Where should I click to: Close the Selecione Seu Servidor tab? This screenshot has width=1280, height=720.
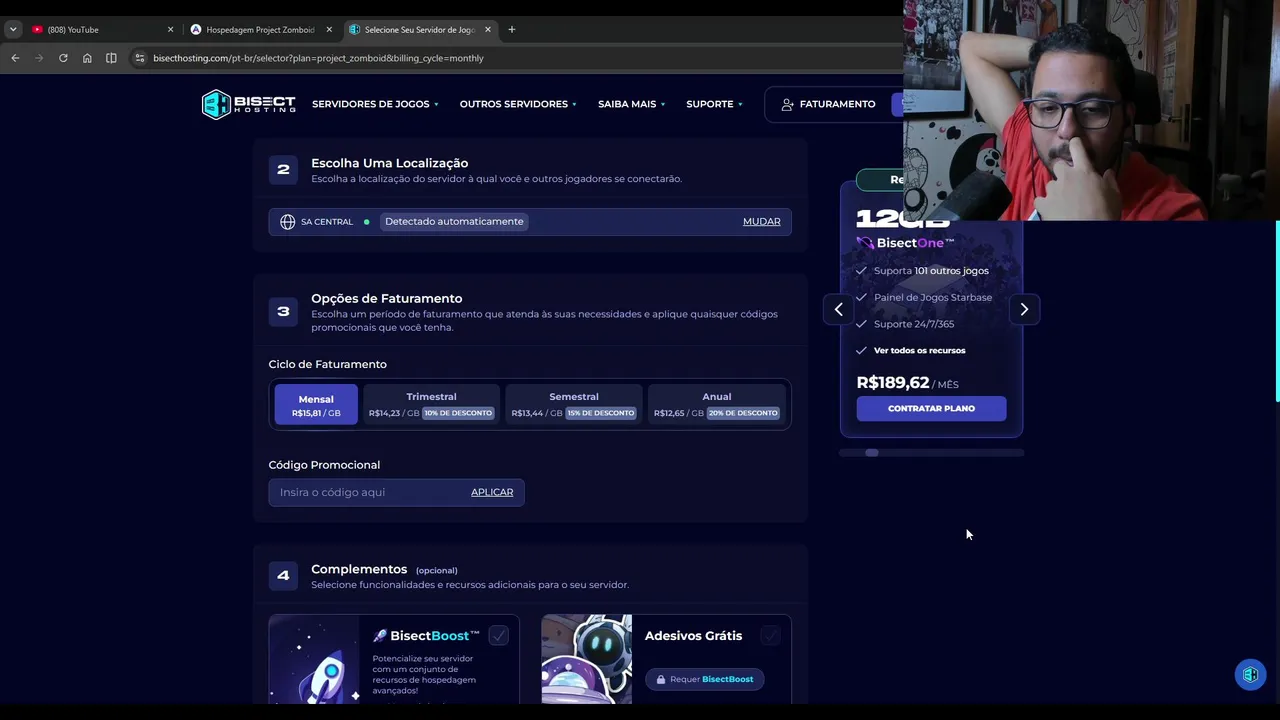coord(488,30)
